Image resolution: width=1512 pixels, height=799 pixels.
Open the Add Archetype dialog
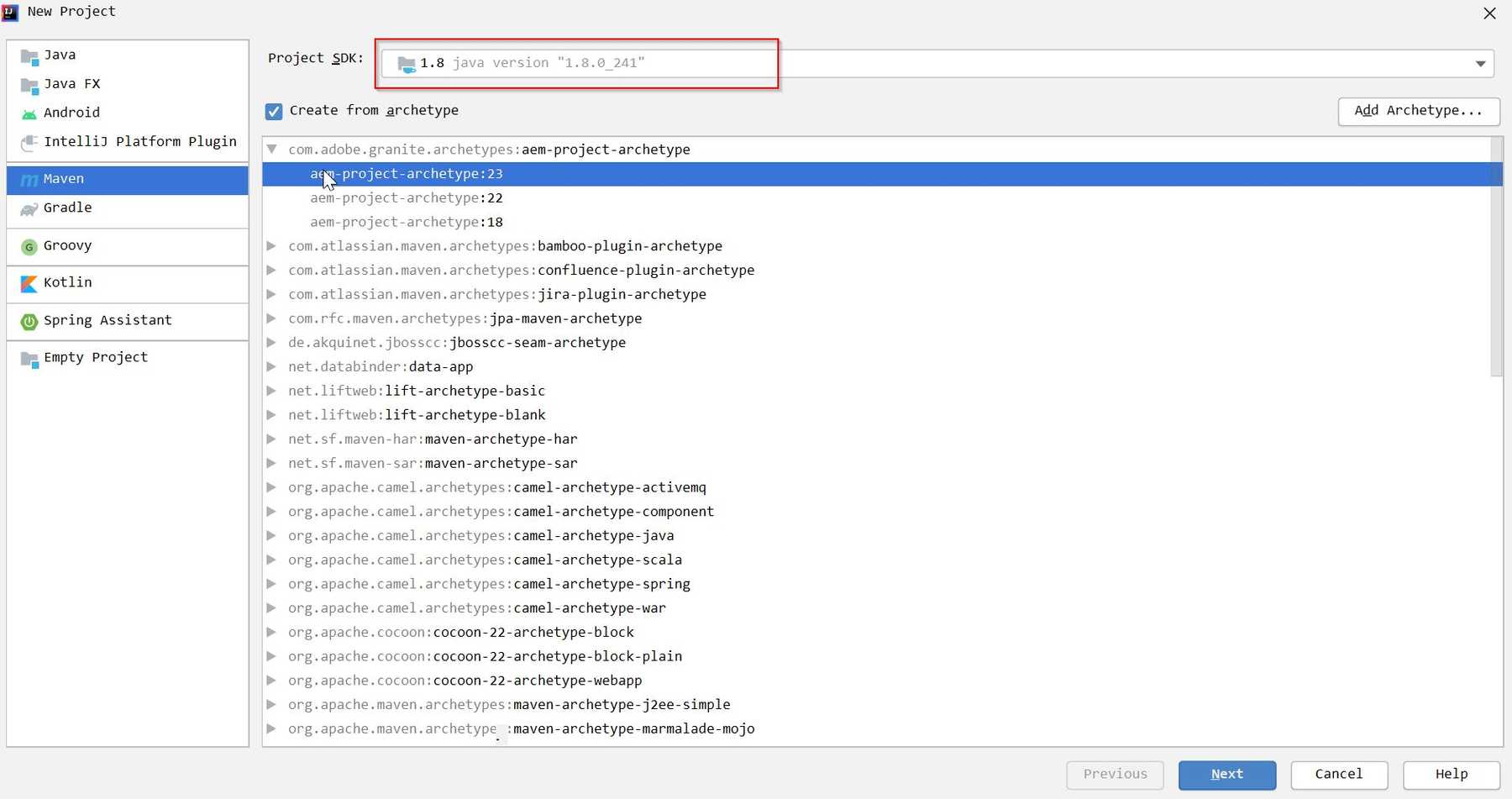click(1417, 111)
